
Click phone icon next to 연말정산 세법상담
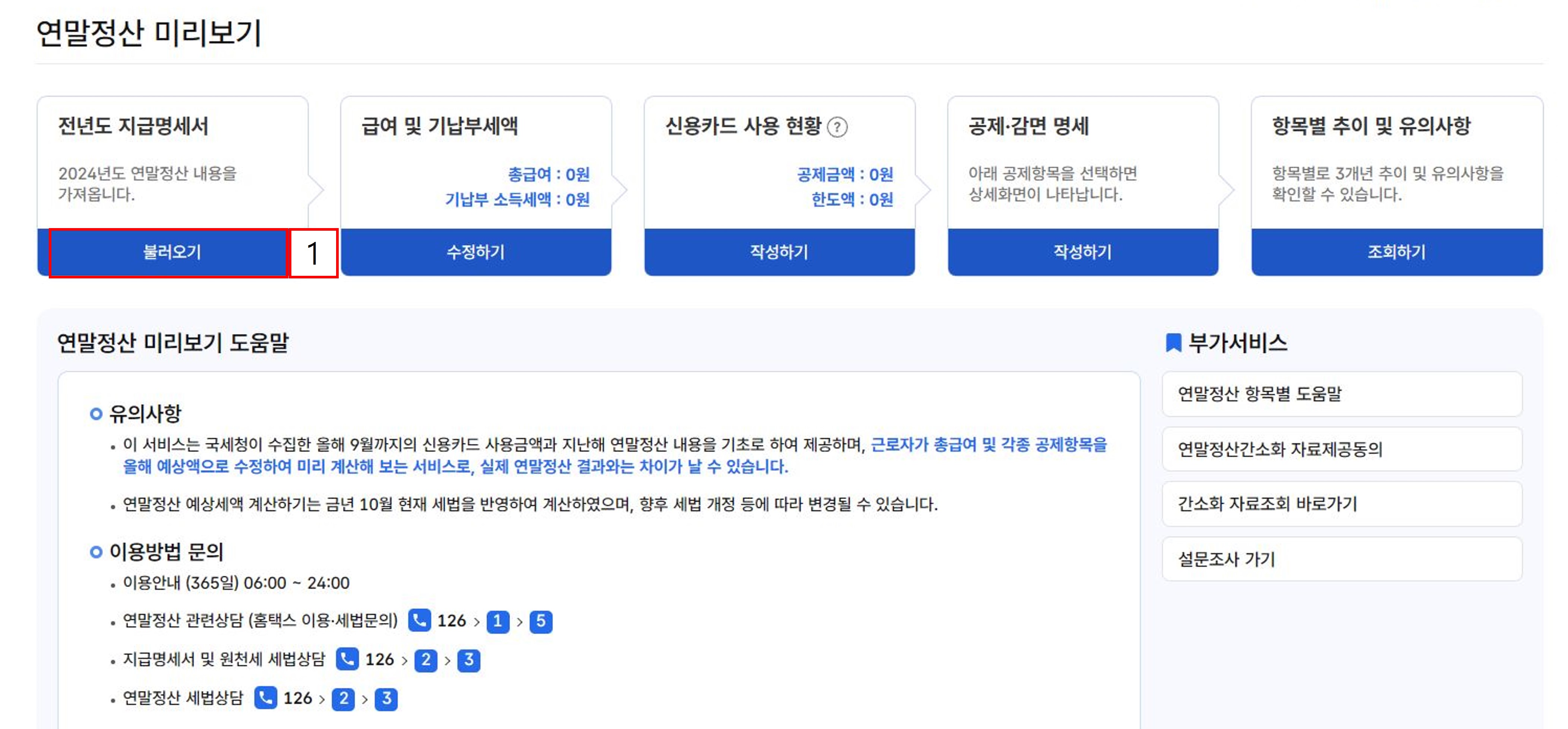click(x=265, y=698)
